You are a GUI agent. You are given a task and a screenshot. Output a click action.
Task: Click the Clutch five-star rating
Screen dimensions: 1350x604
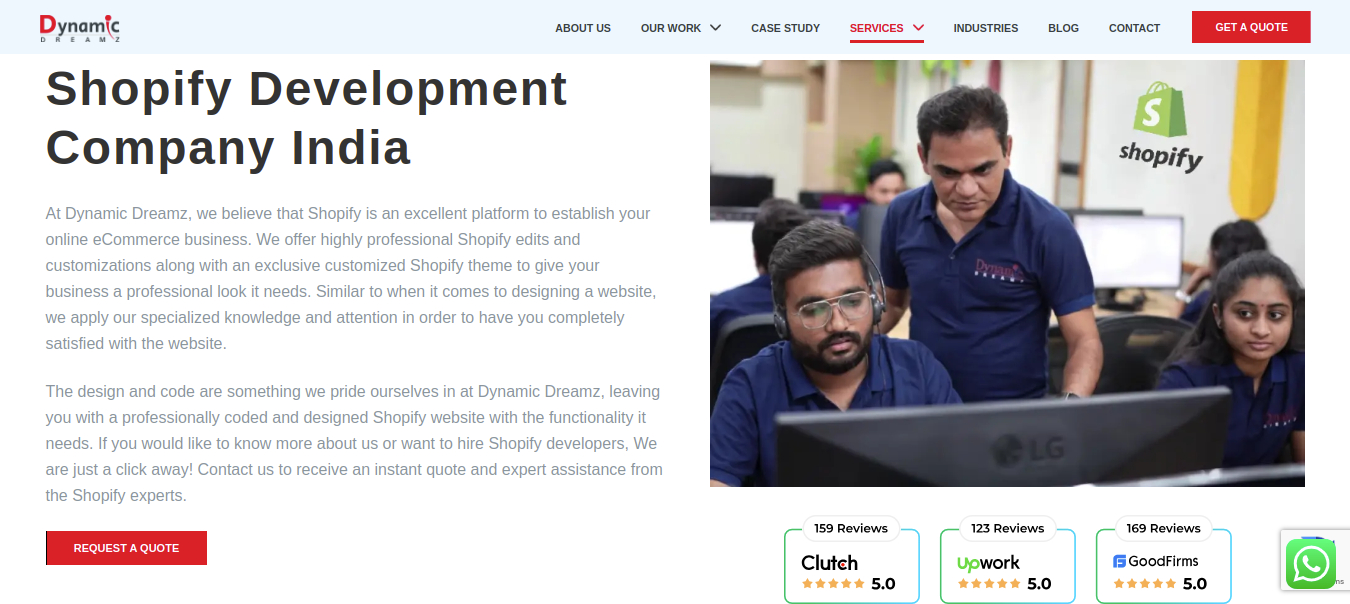click(833, 584)
